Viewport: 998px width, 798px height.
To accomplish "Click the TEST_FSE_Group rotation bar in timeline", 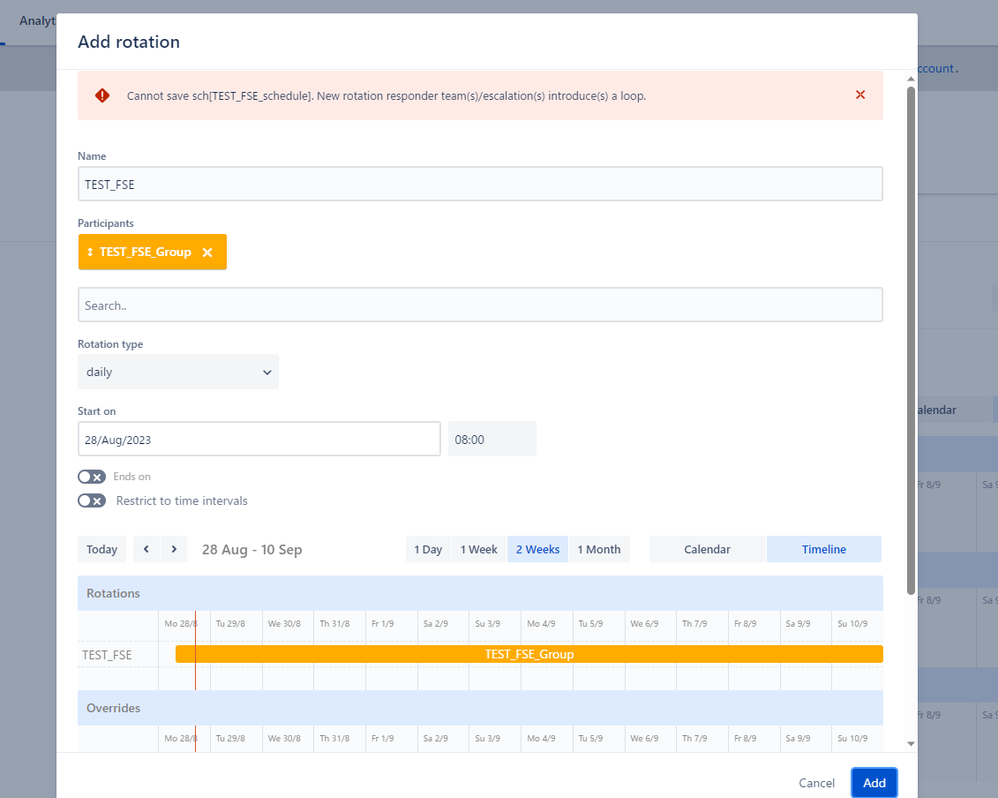I will point(529,654).
